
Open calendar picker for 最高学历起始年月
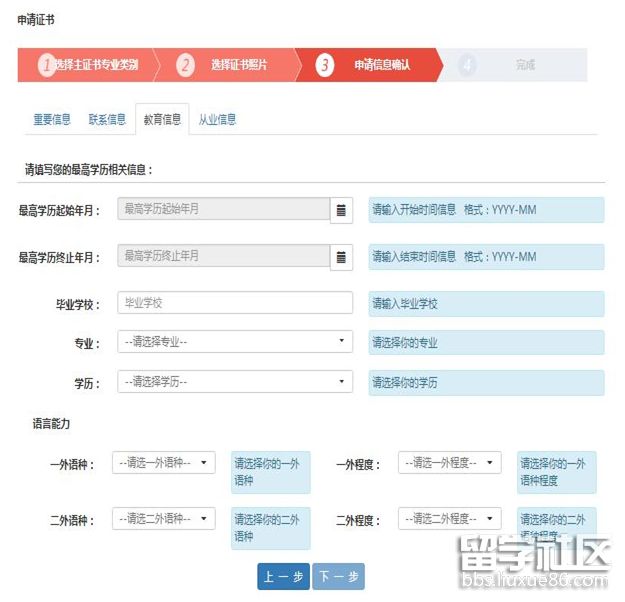(341, 210)
